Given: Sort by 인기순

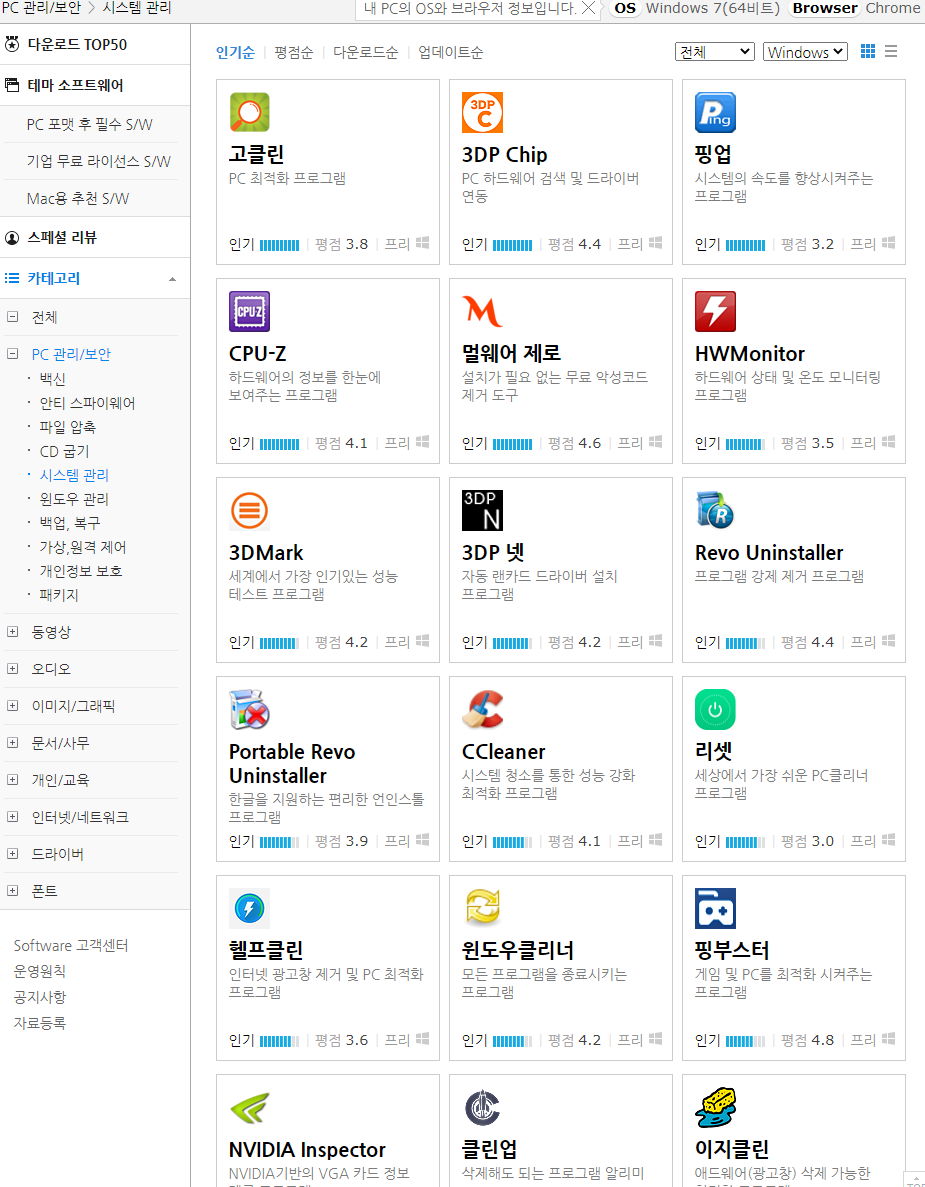Looking at the screenshot, I should [x=235, y=52].
